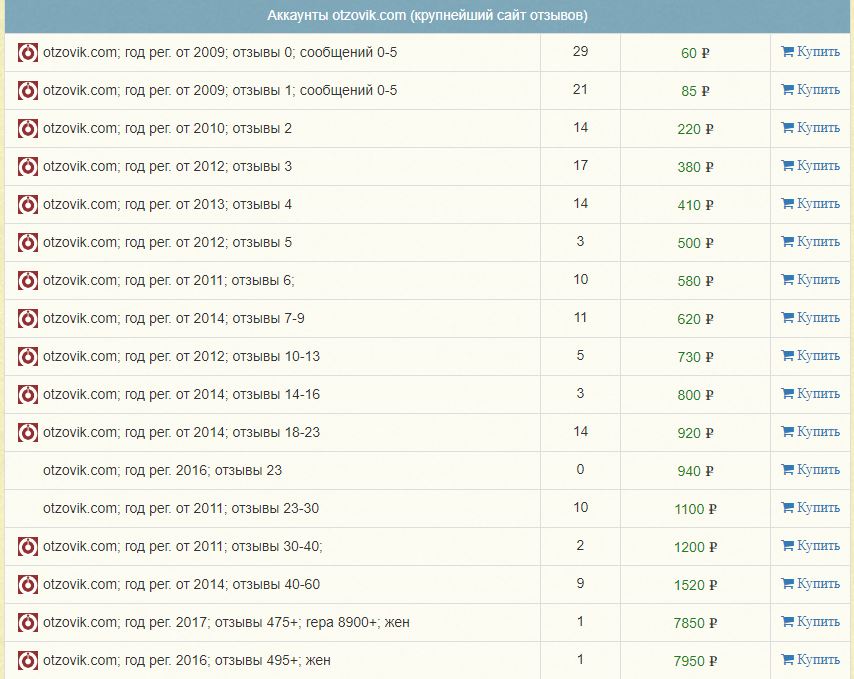The width and height of the screenshot is (854, 679).
Task: Buy account priced 580 ₽
Action: click(x=810, y=280)
